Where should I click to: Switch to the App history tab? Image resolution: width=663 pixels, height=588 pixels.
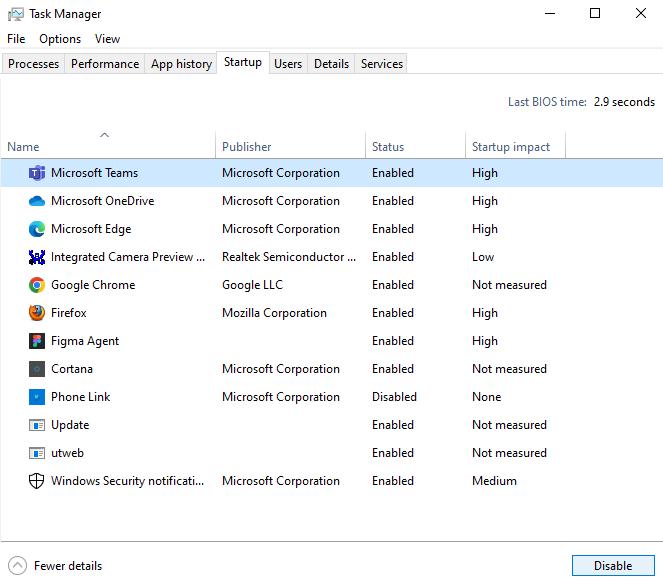tap(181, 64)
